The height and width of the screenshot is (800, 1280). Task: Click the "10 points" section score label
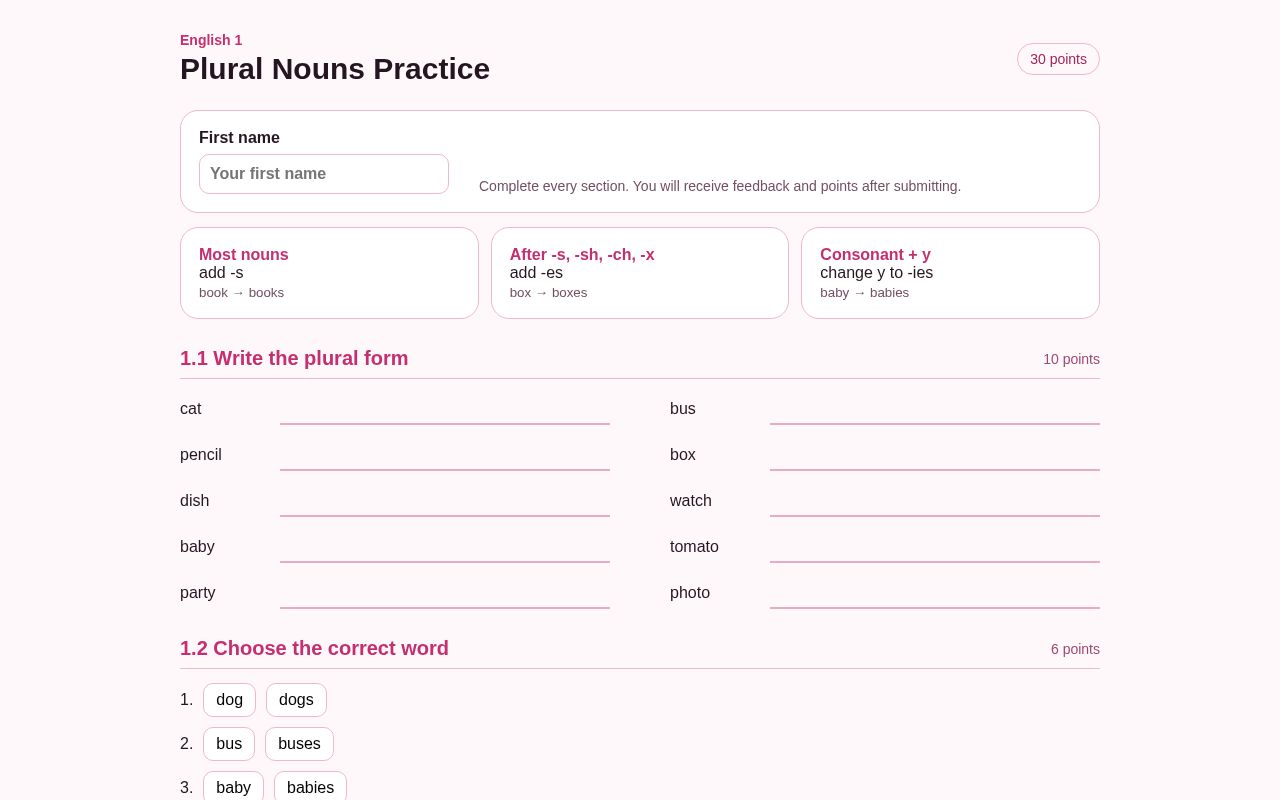(x=1071, y=359)
